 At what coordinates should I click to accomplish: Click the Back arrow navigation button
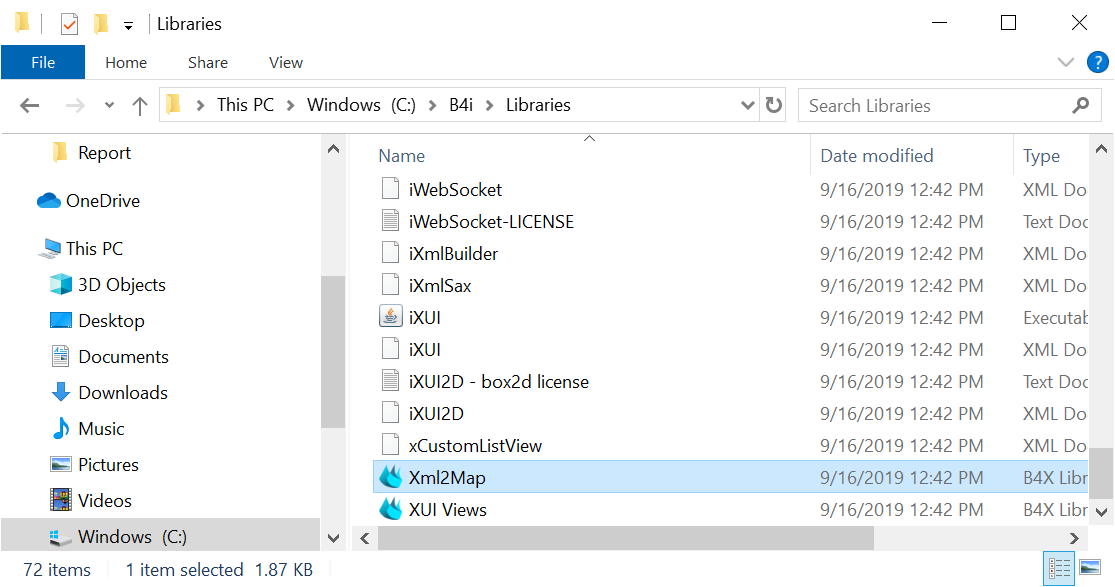click(30, 106)
